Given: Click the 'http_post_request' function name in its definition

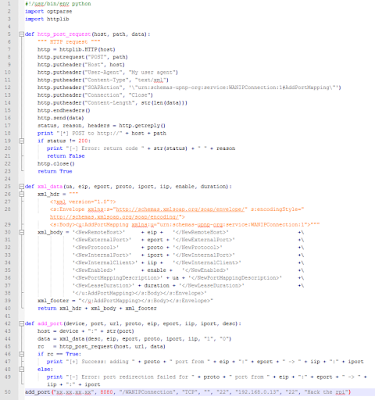Looking at the screenshot, I should click(x=64, y=34).
